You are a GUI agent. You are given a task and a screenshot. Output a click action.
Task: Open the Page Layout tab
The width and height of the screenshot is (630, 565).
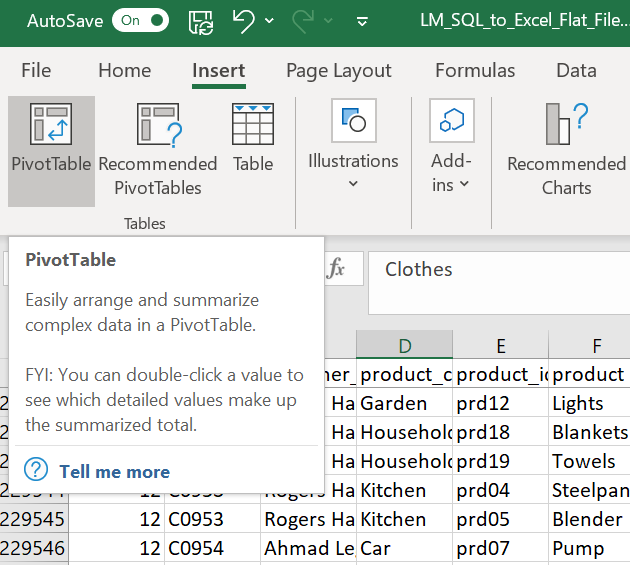point(338,70)
